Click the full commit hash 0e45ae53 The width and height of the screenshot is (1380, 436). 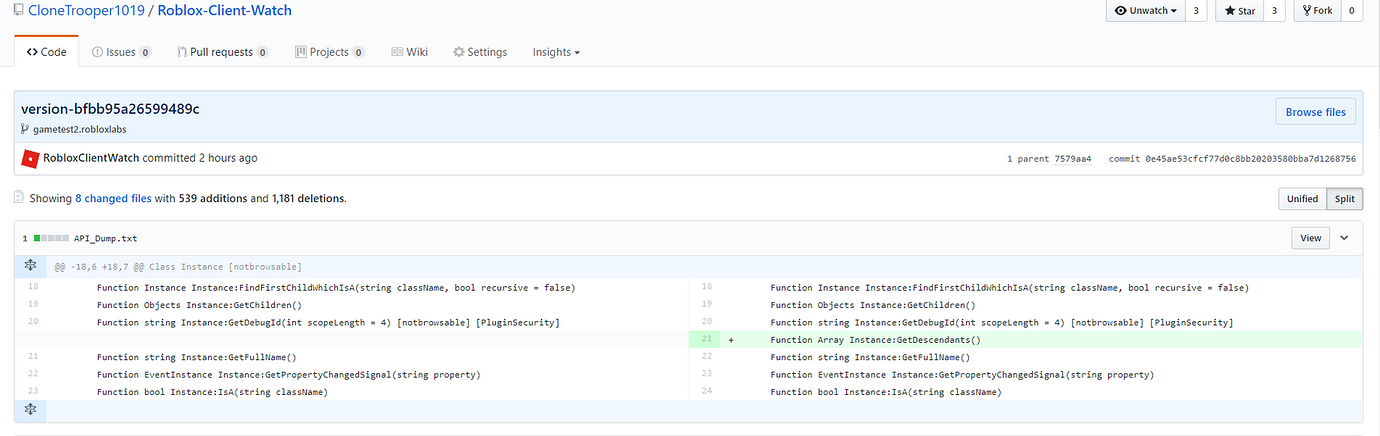(1253, 159)
